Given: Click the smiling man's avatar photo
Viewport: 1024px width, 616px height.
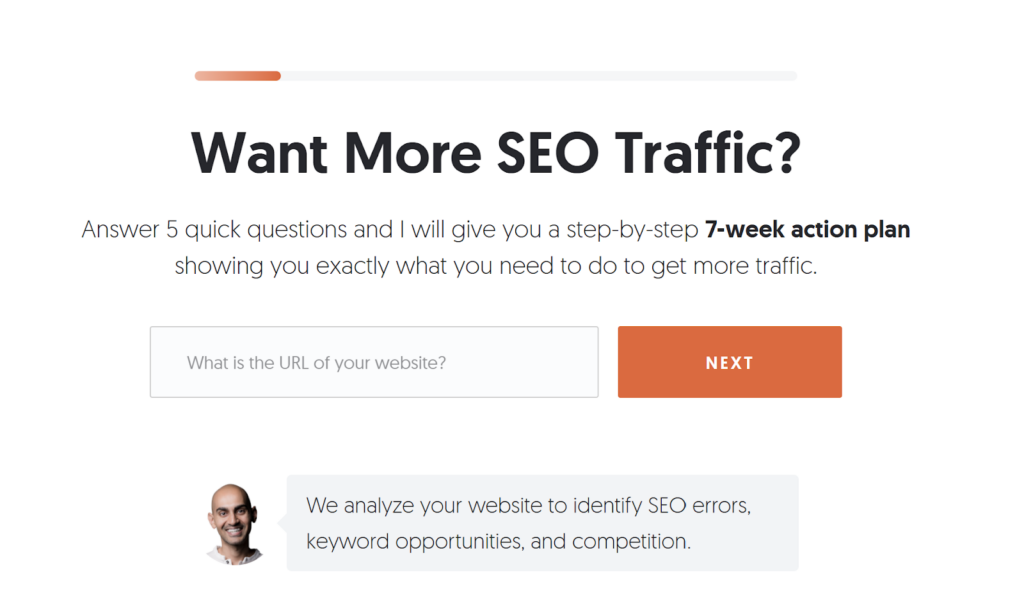Looking at the screenshot, I should point(234,524).
